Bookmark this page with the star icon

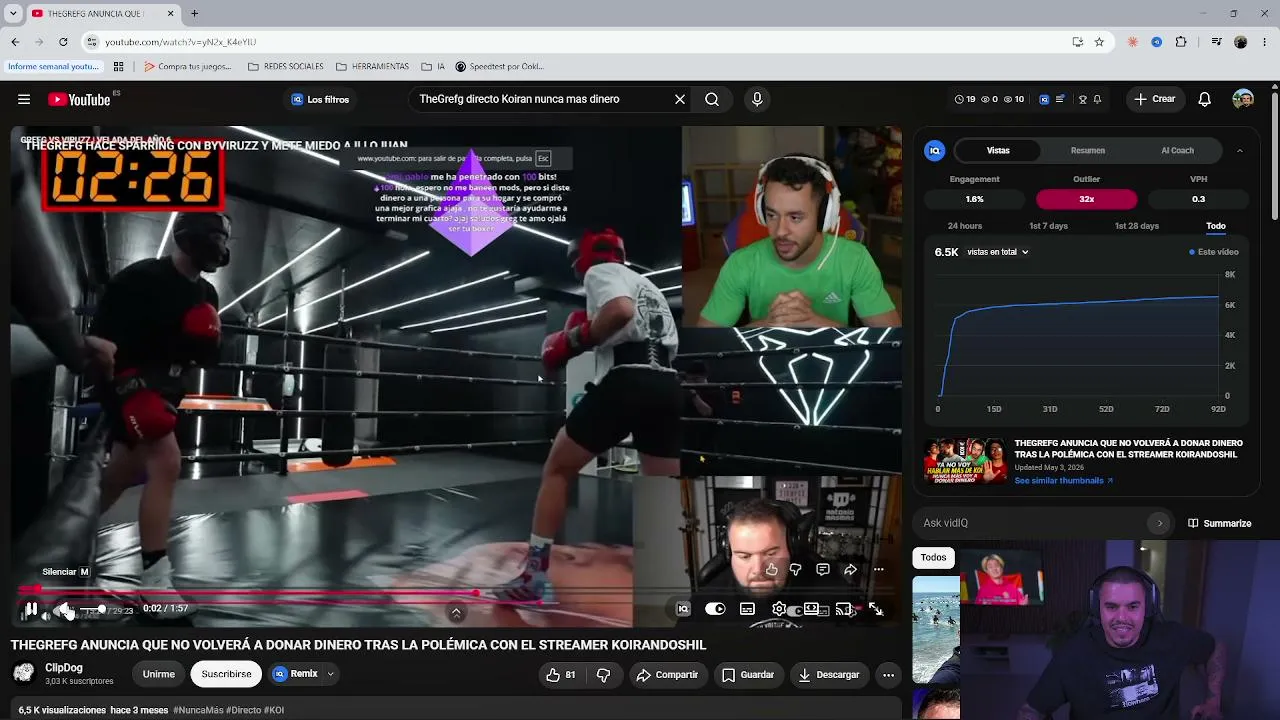pos(1099,42)
